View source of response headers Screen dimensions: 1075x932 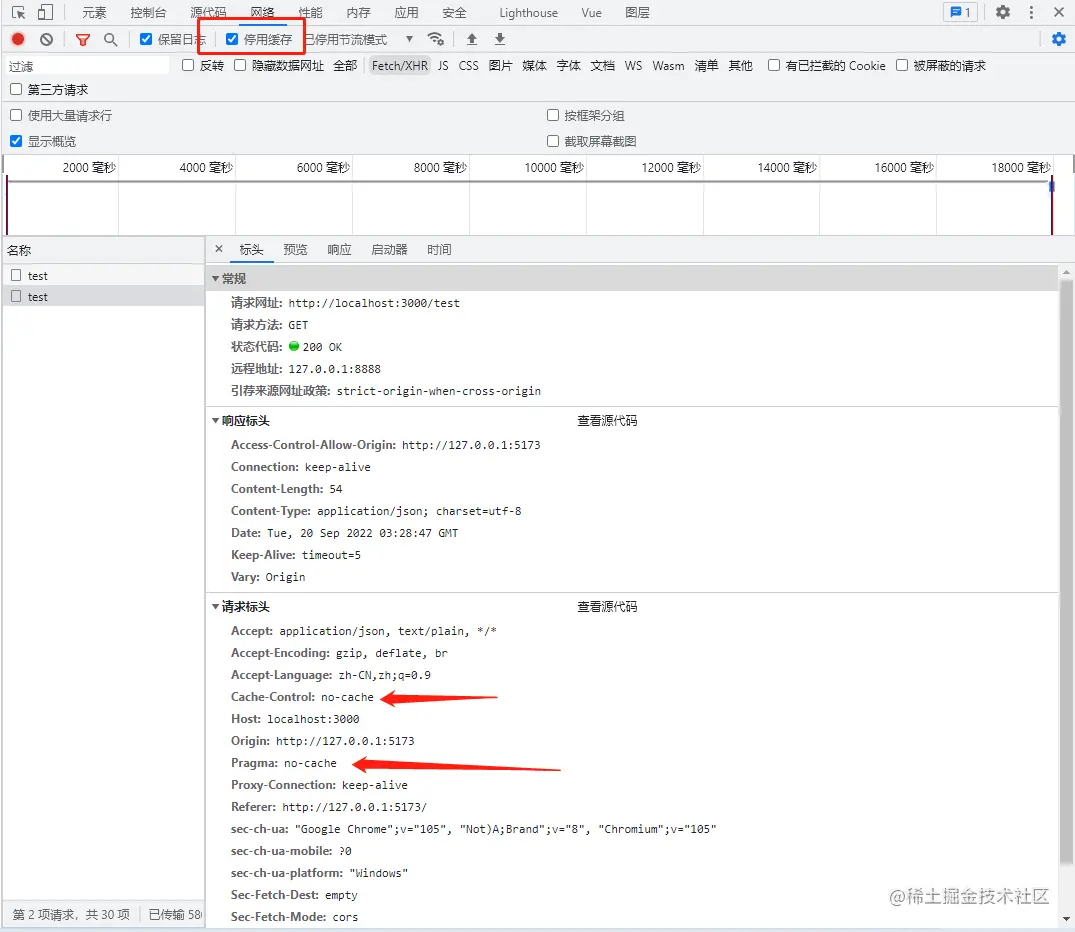coord(607,420)
